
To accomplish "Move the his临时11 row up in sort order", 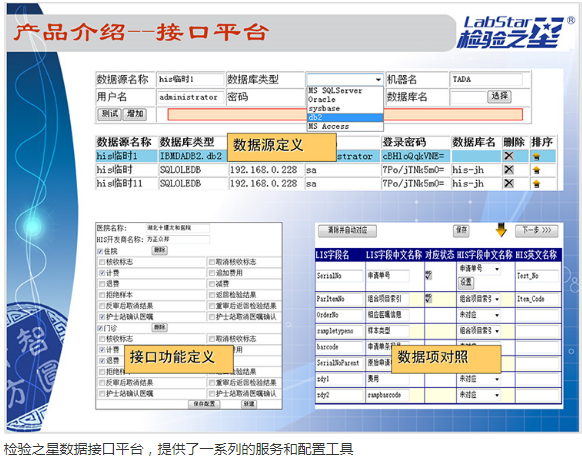I will pos(536,183).
